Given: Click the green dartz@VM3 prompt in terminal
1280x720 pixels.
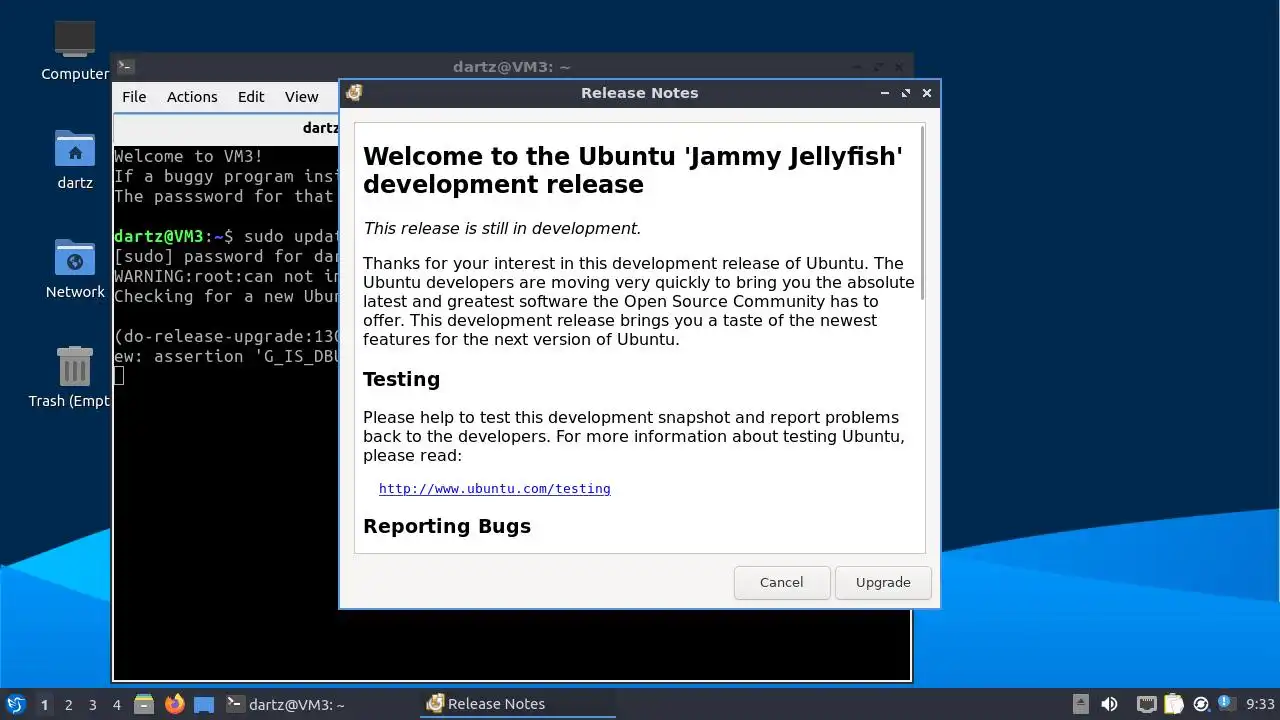Looking at the screenshot, I should 161,236.
